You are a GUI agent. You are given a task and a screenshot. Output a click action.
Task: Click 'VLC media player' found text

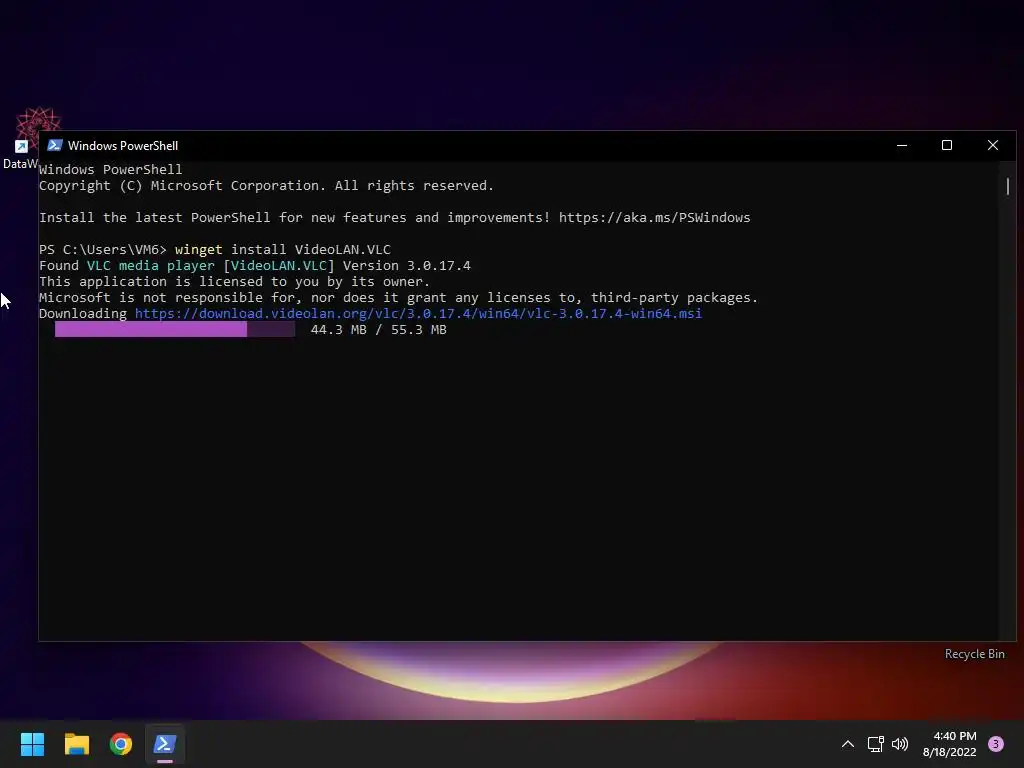pos(150,266)
